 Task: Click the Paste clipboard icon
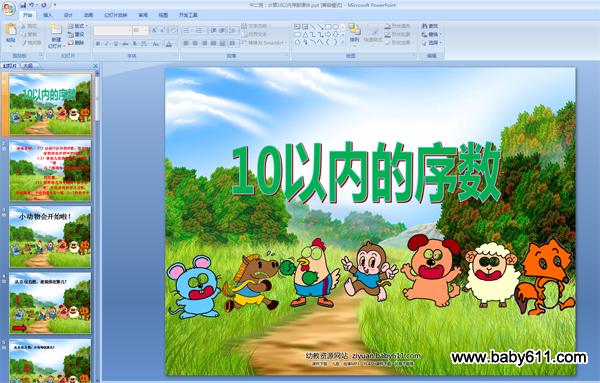(11, 29)
